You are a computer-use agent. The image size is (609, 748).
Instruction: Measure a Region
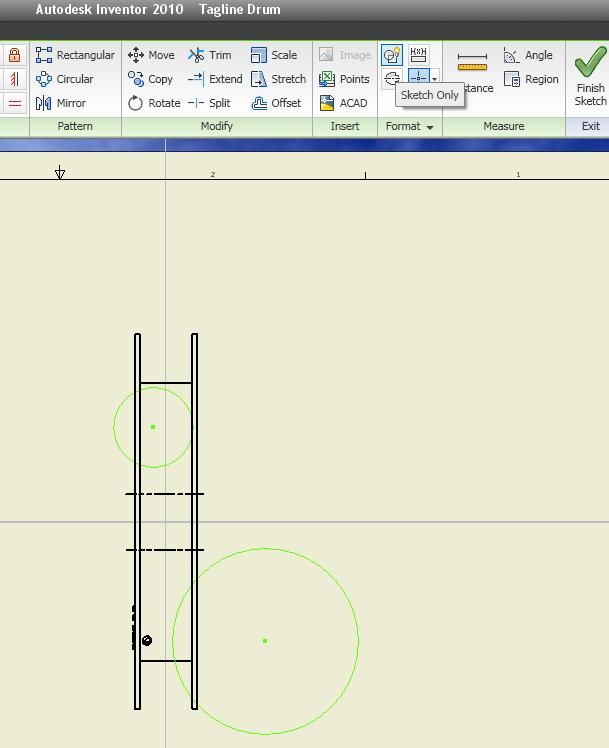pyautogui.click(x=531, y=79)
